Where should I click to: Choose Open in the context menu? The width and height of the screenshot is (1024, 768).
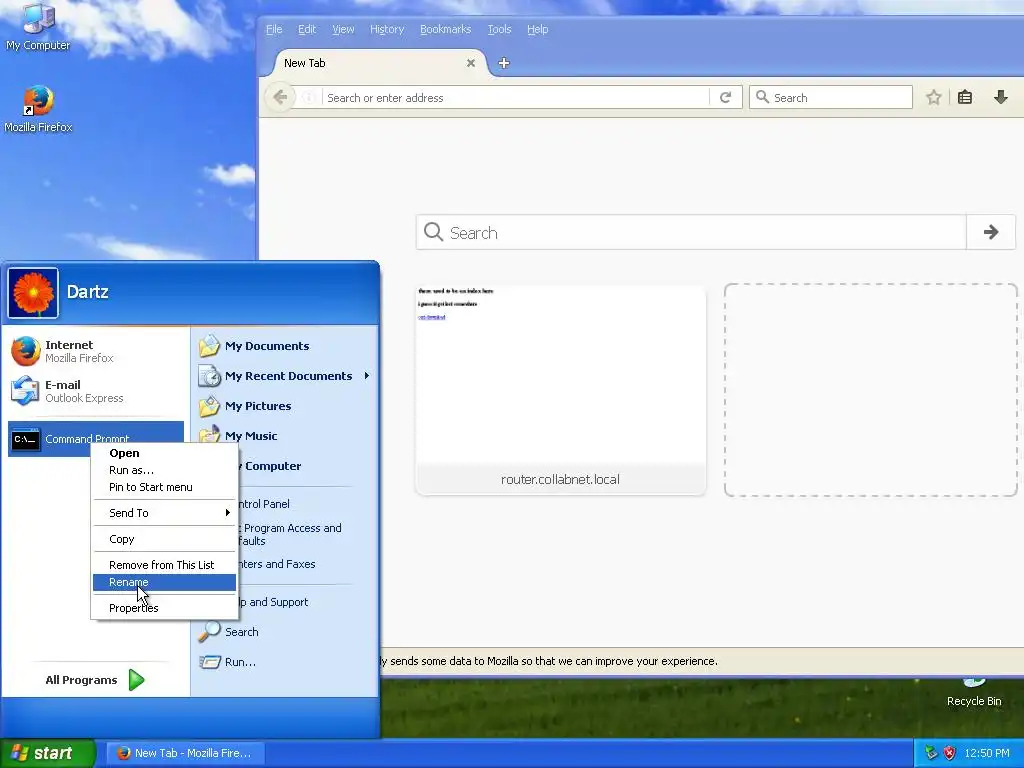(x=165, y=453)
